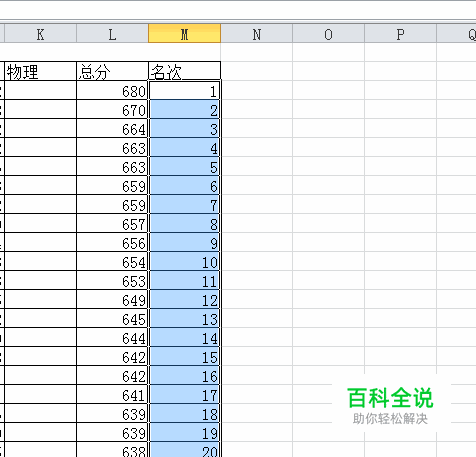Select total score cell 654
This screenshot has height=457, width=476.
pos(112,261)
